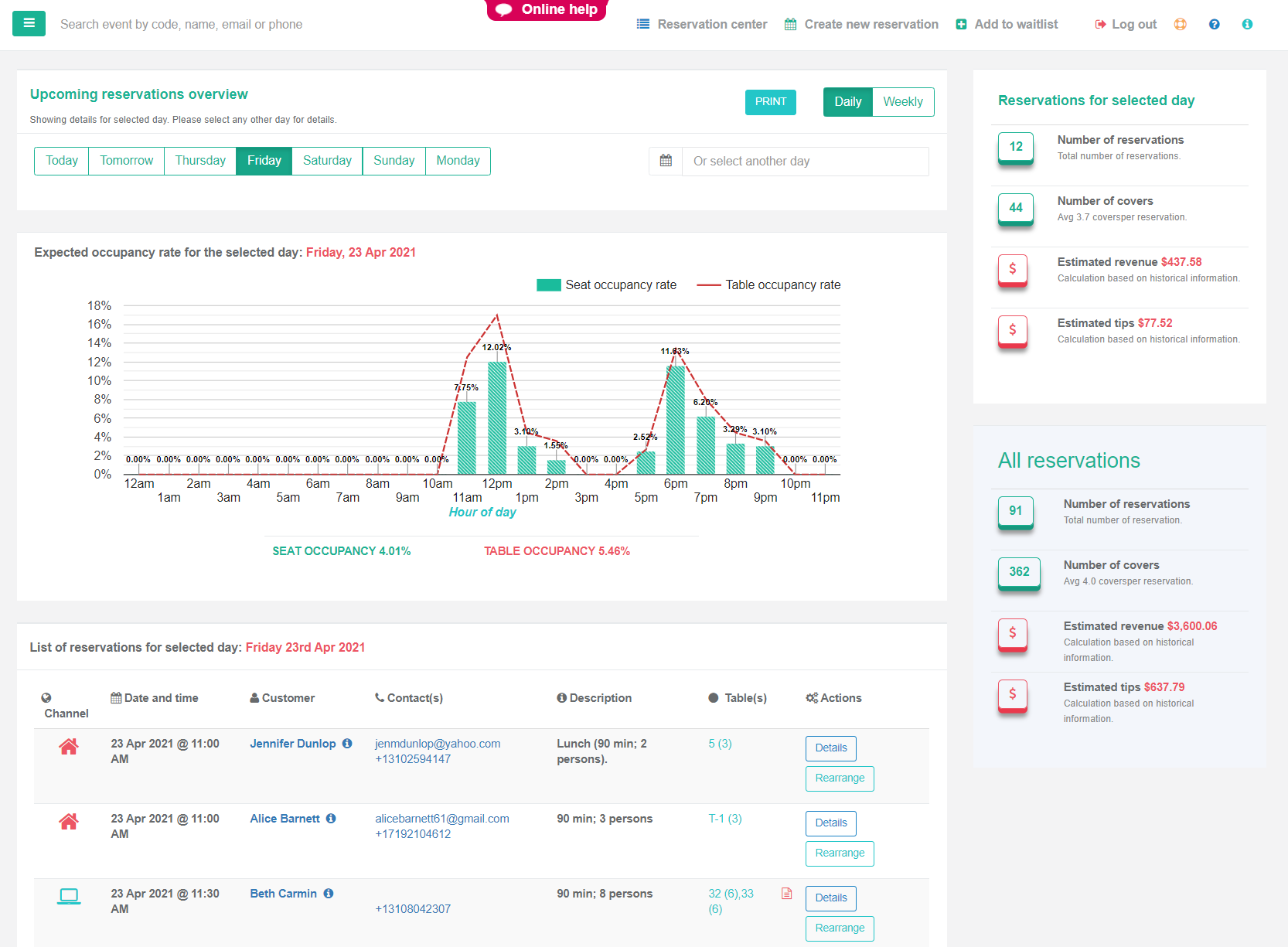Image resolution: width=1288 pixels, height=947 pixels.
Task: Click the calendar icon beside date picker
Action: click(666, 161)
